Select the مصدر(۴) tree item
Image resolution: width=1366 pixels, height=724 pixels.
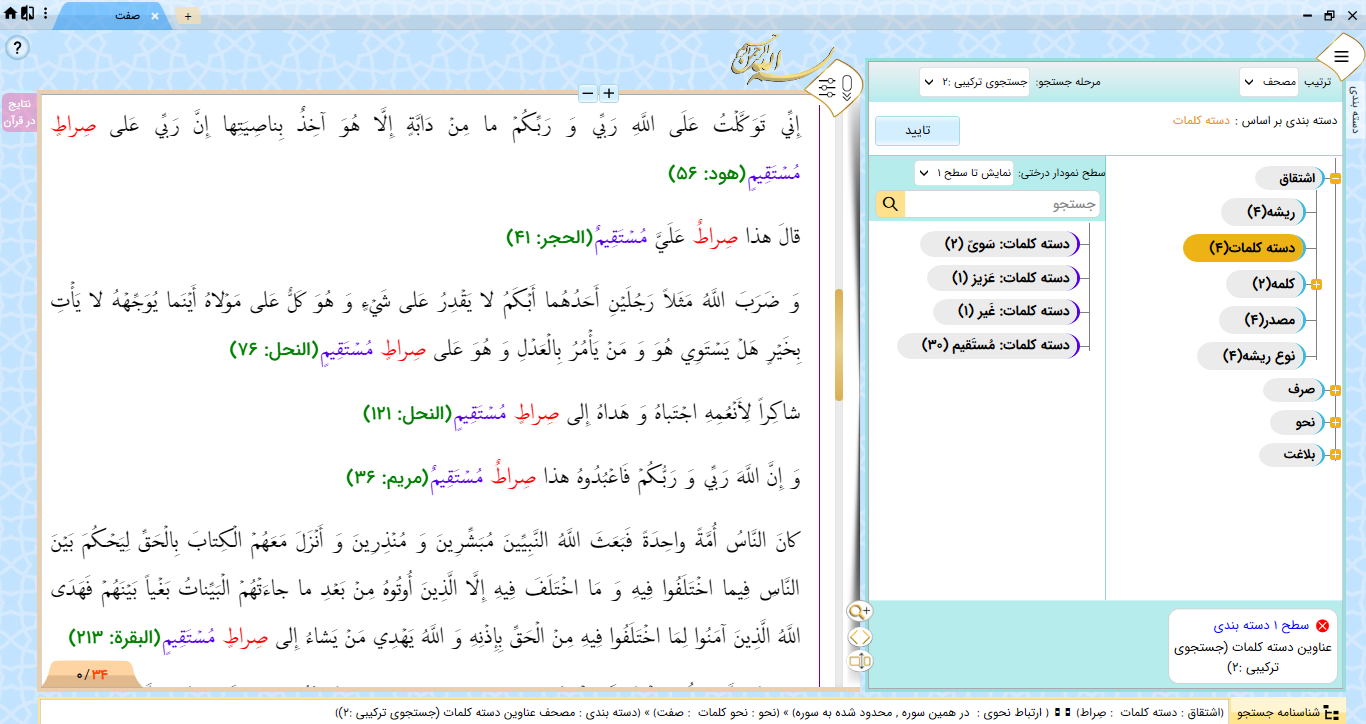pos(1263,320)
